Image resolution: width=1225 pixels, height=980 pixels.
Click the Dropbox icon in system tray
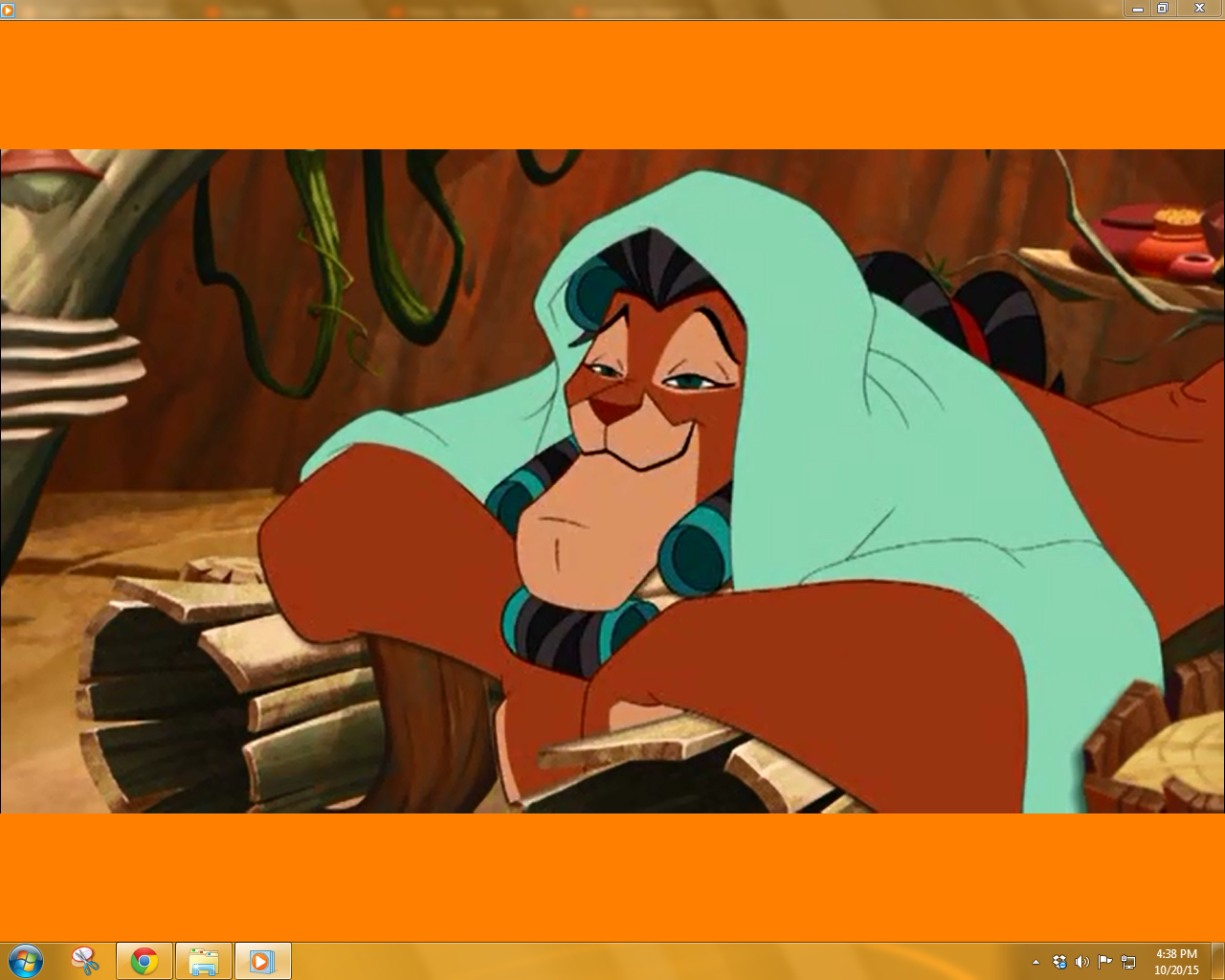[1059, 962]
